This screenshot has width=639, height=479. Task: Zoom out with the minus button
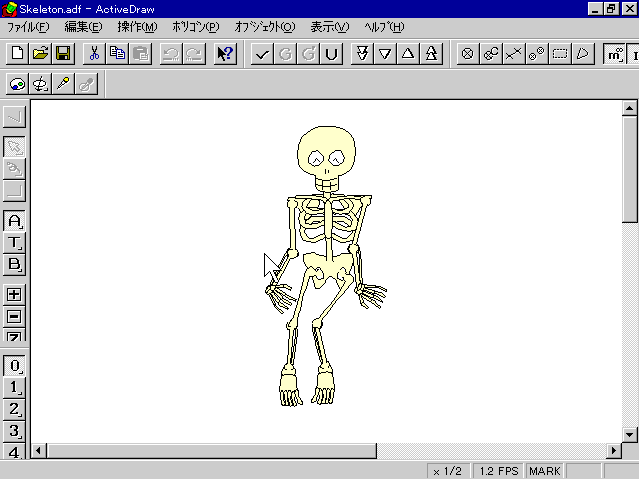point(14,316)
